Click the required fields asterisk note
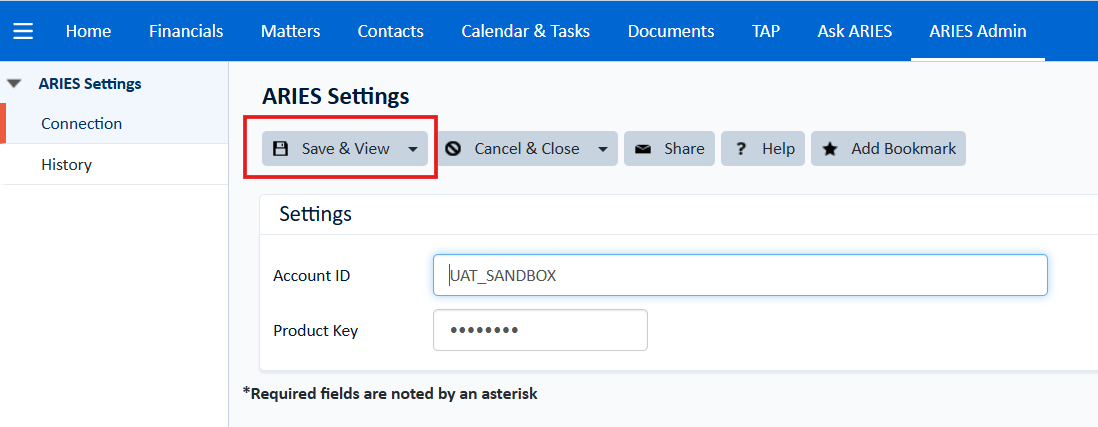The image size is (1098, 427). (x=390, y=394)
